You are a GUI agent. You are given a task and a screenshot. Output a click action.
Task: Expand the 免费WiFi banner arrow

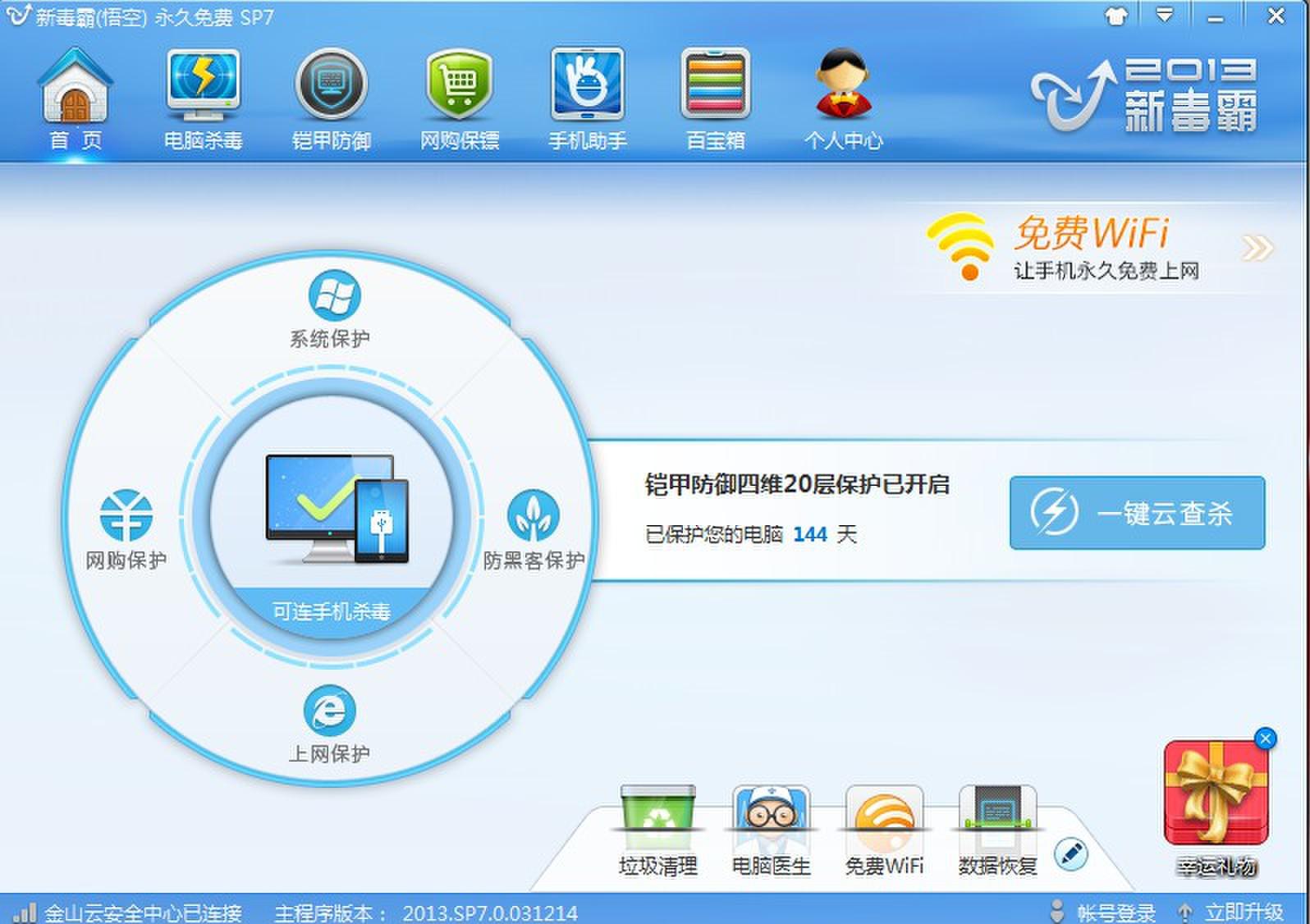coord(1257,248)
